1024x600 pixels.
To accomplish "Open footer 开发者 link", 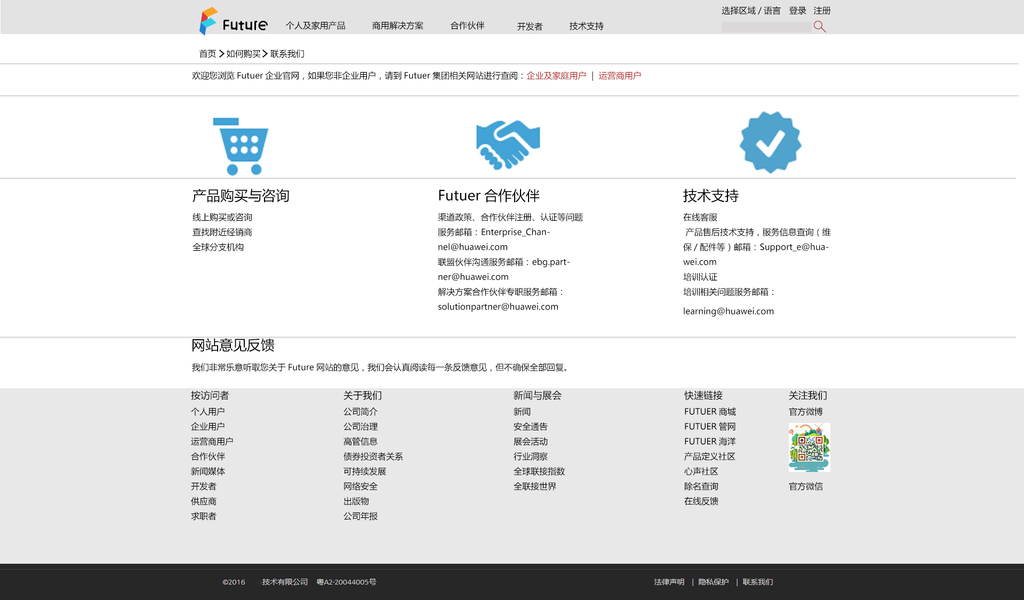I will click(204, 486).
